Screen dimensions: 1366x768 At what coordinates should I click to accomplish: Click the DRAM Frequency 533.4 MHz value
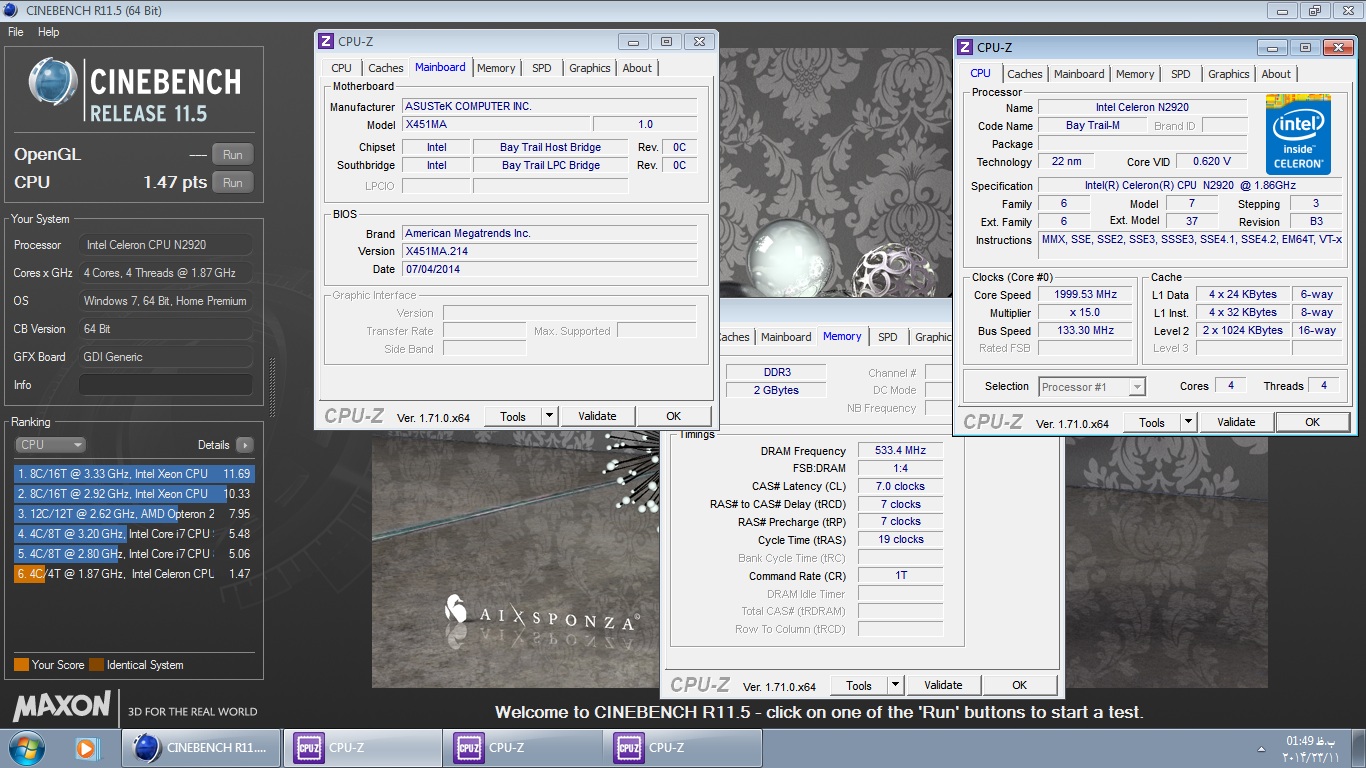coord(900,451)
